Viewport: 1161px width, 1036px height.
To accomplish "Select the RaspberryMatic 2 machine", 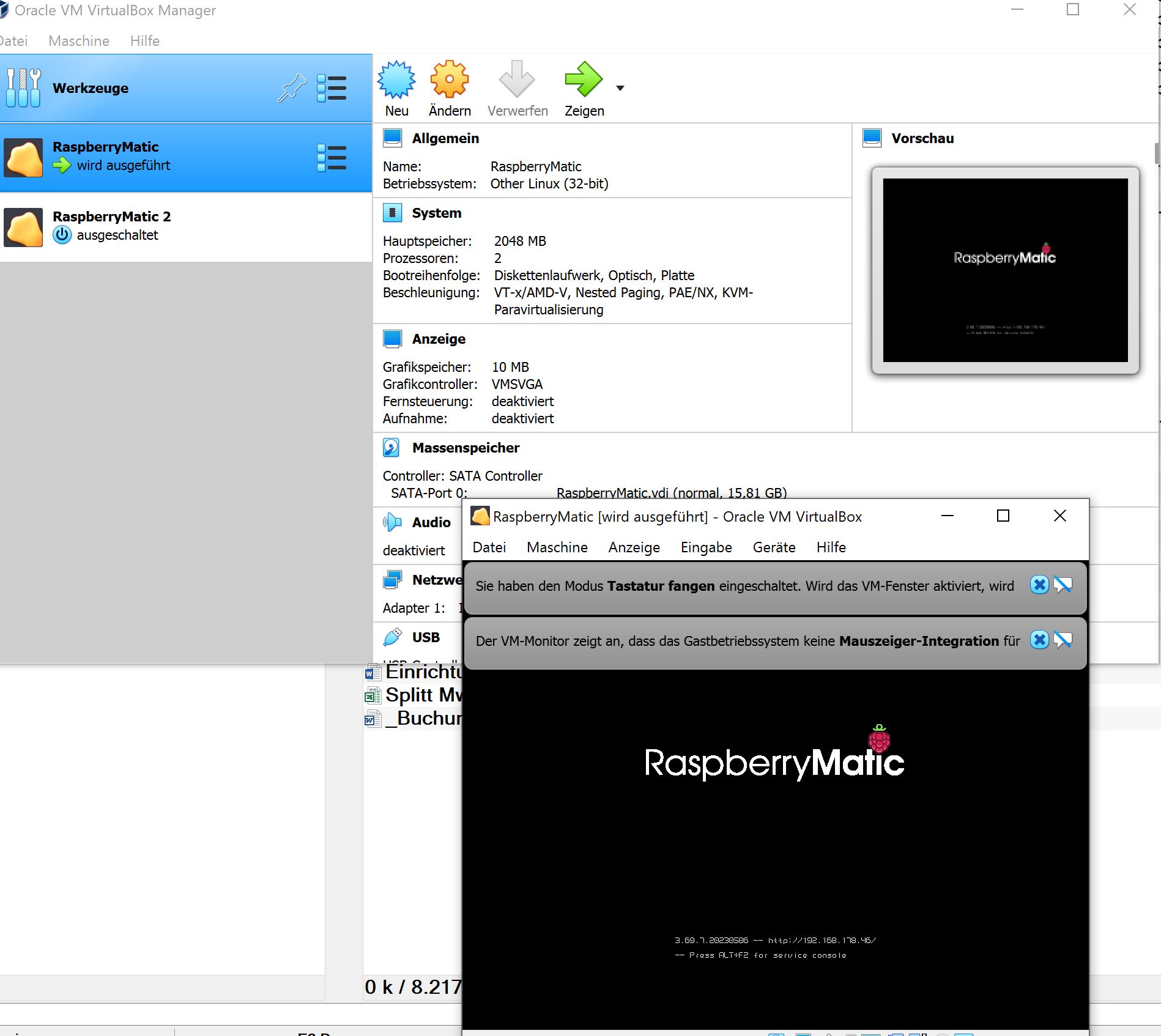I will [186, 228].
